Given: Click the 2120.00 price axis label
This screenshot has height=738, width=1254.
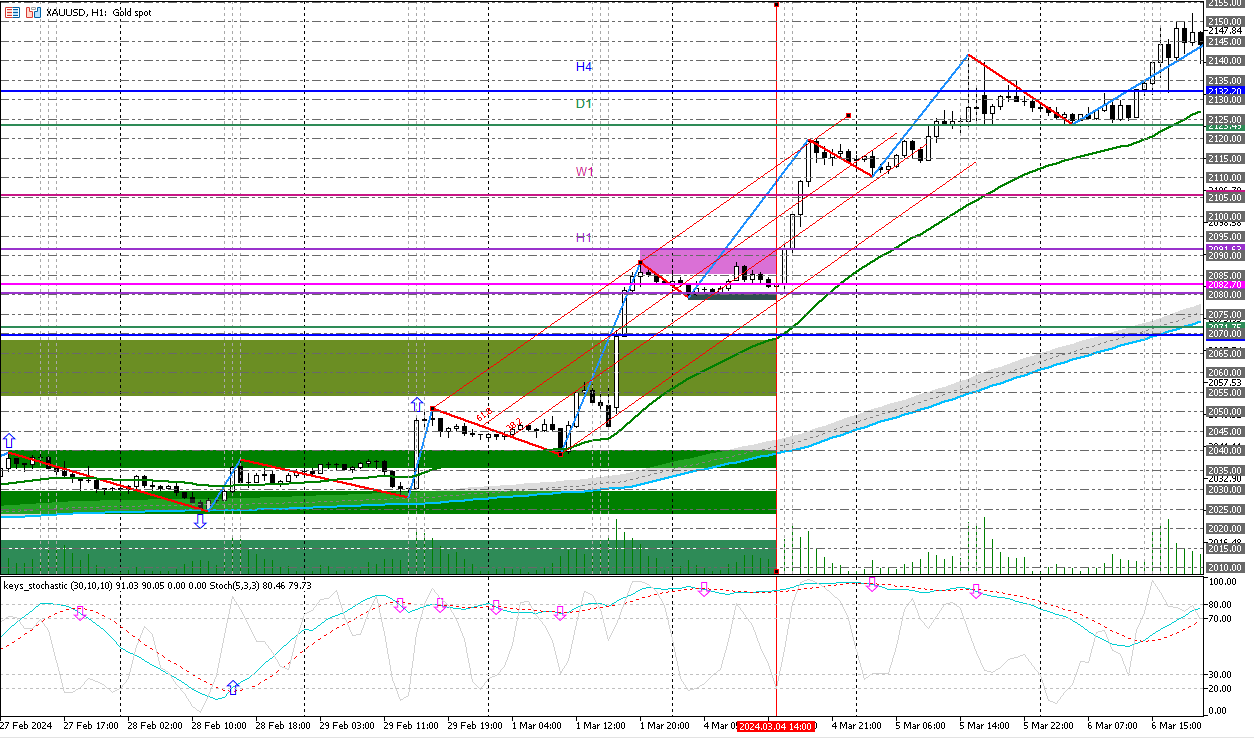Looking at the screenshot, I should (1224, 139).
